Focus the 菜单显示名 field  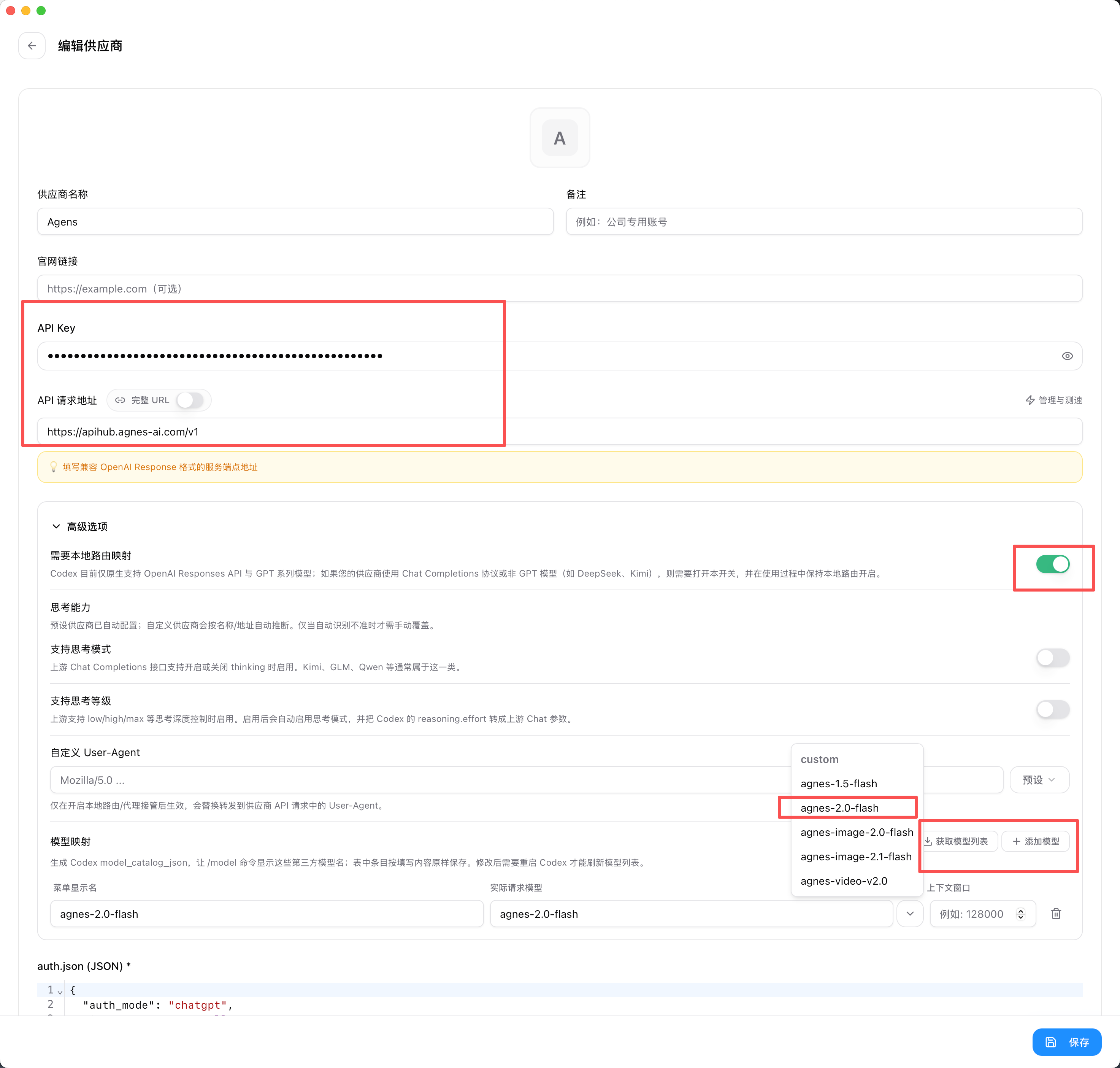pyautogui.click(x=267, y=914)
